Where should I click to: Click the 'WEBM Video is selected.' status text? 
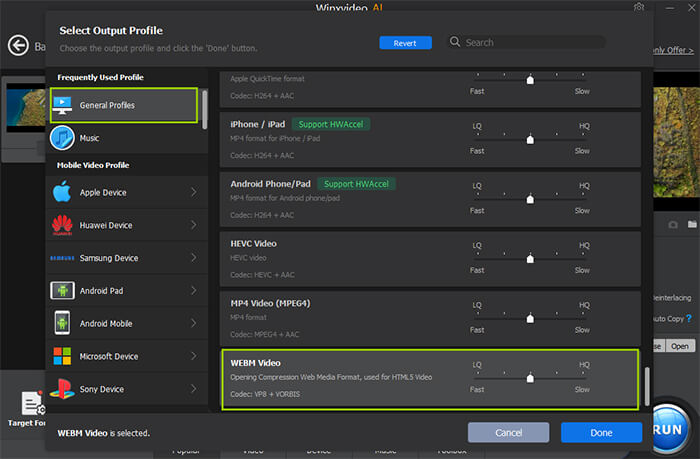104,433
